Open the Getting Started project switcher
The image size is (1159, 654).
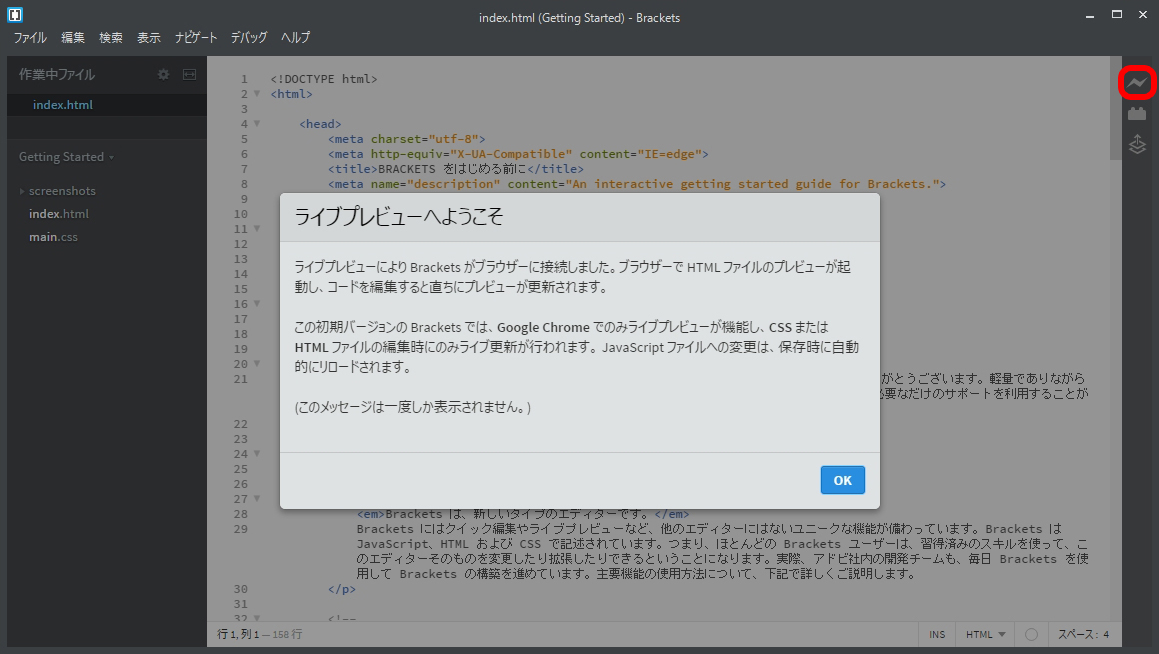point(62,156)
